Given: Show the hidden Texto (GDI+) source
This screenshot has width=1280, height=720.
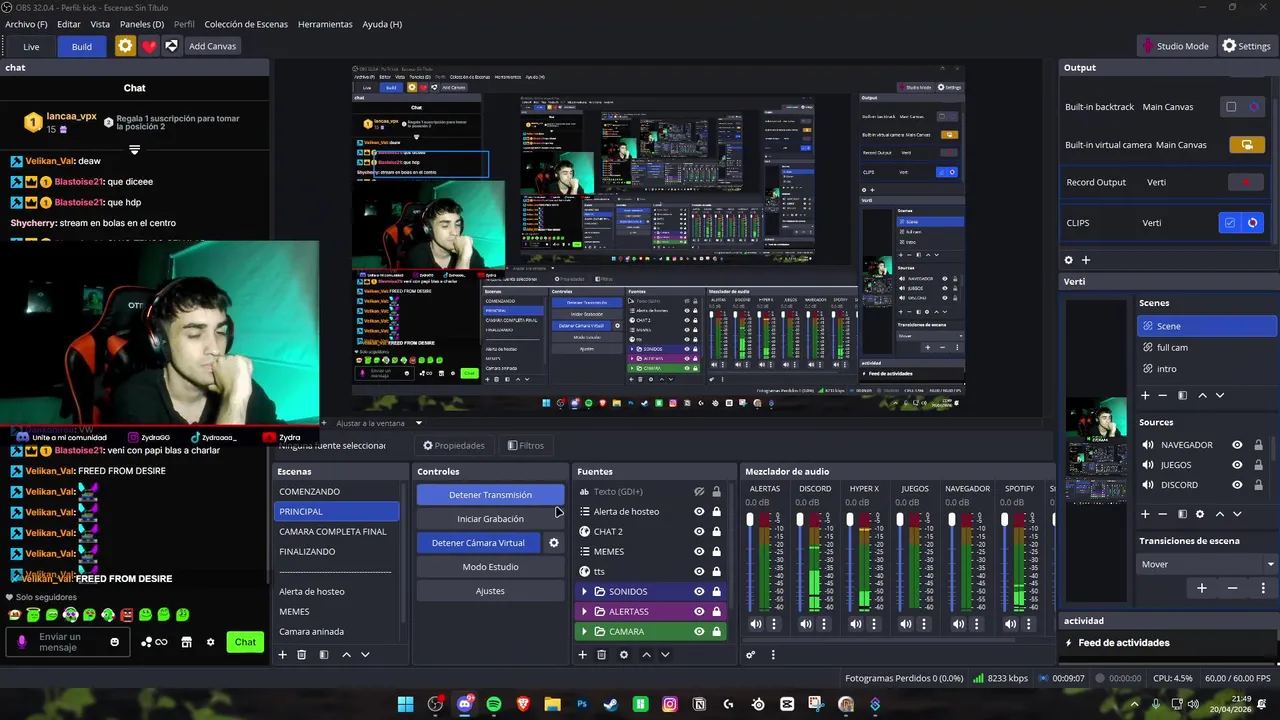Looking at the screenshot, I should [699, 492].
